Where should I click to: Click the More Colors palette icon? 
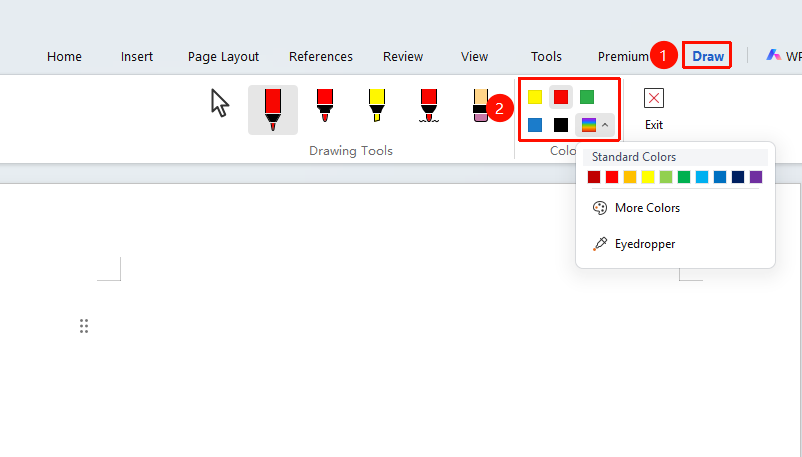pyautogui.click(x=599, y=208)
